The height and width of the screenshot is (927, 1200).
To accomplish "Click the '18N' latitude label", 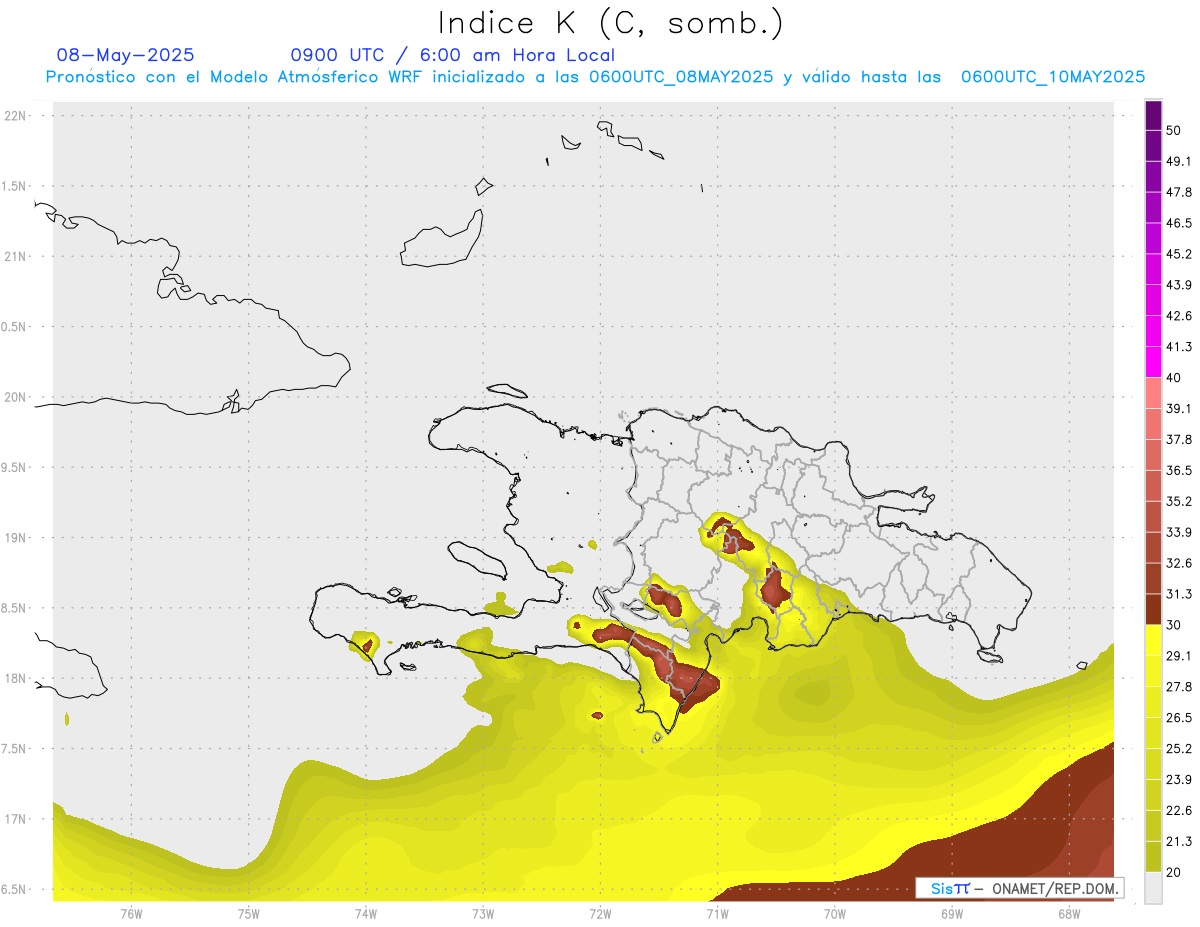I will tap(16, 679).
